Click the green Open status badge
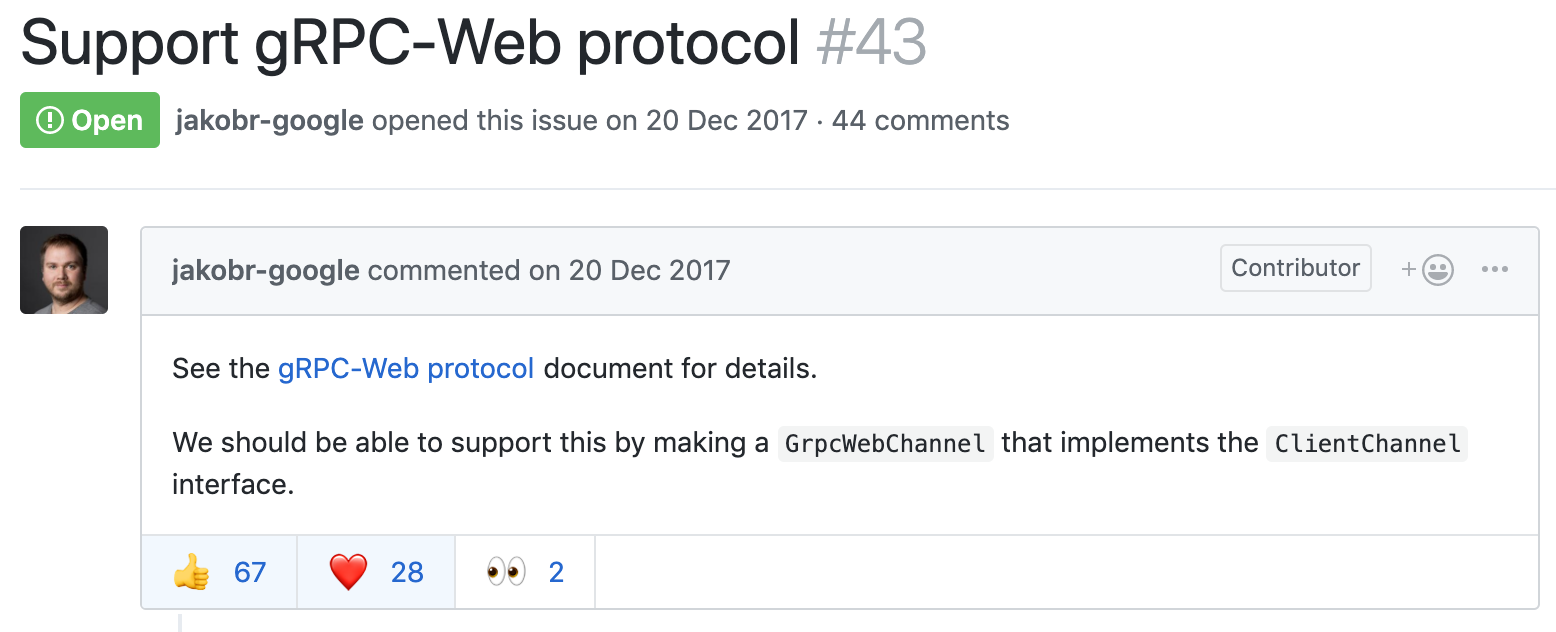Image resolution: width=1556 pixels, height=632 pixels. click(90, 120)
